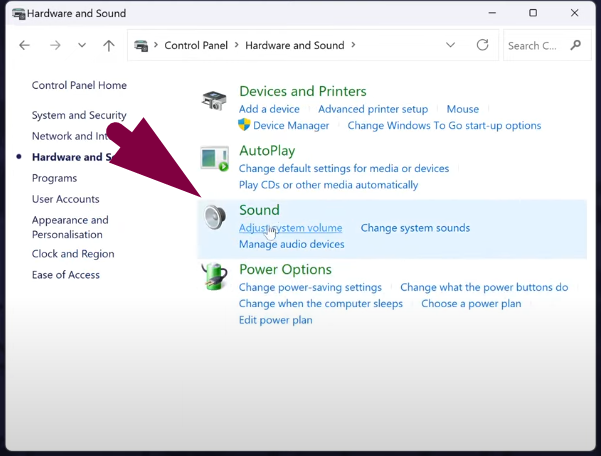Go up one level arrow

[109, 46]
